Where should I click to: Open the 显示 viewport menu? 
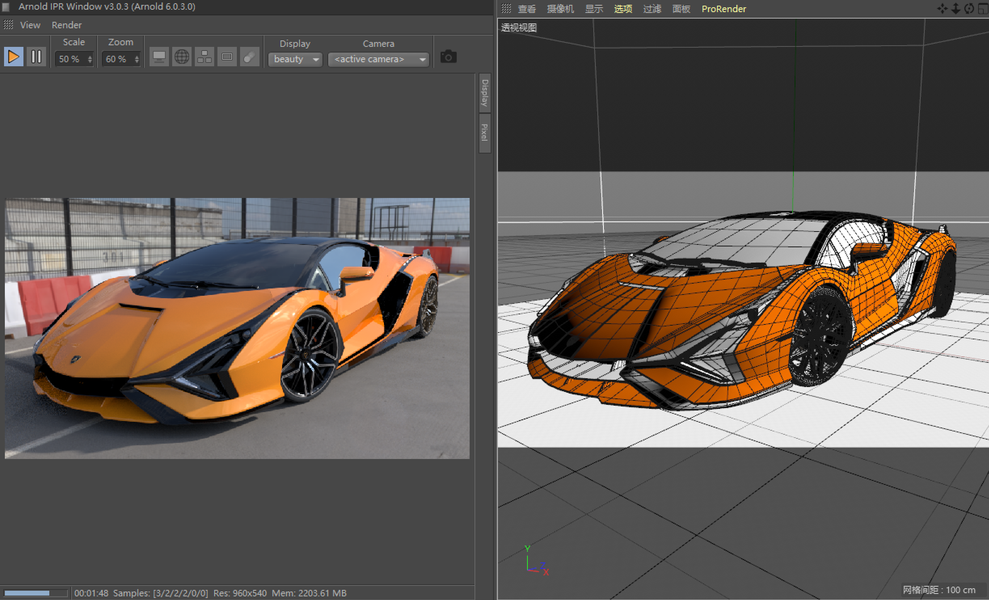coord(594,9)
